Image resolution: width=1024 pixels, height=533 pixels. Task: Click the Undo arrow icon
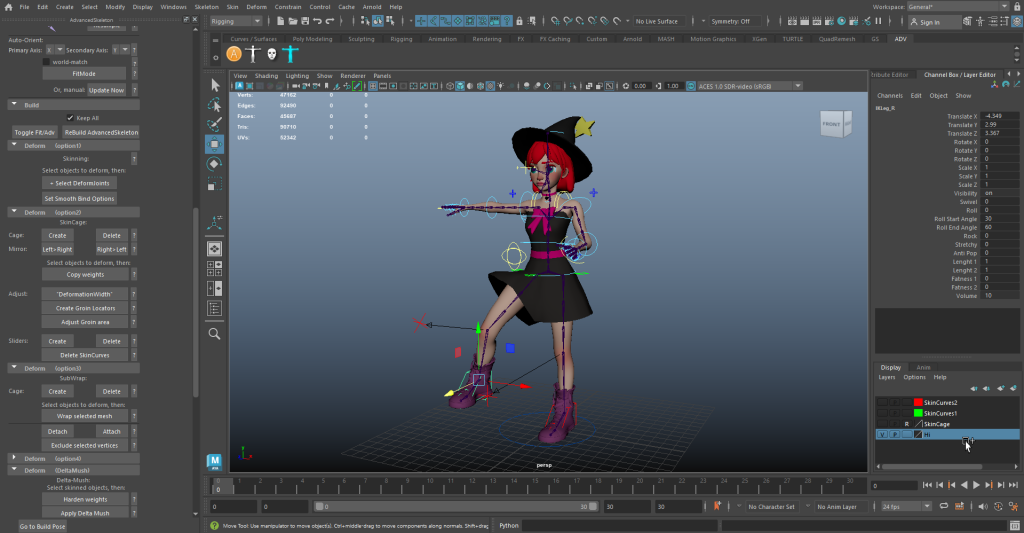coord(317,22)
